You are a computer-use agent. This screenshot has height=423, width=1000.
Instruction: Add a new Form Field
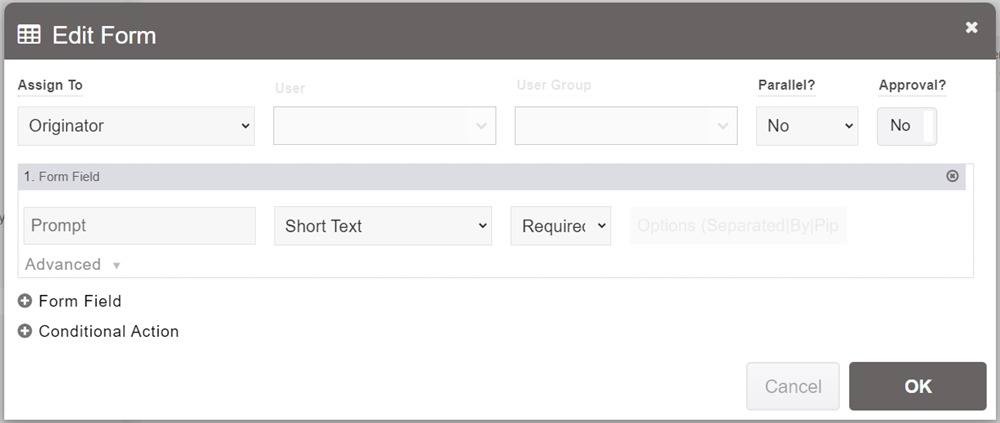point(80,301)
